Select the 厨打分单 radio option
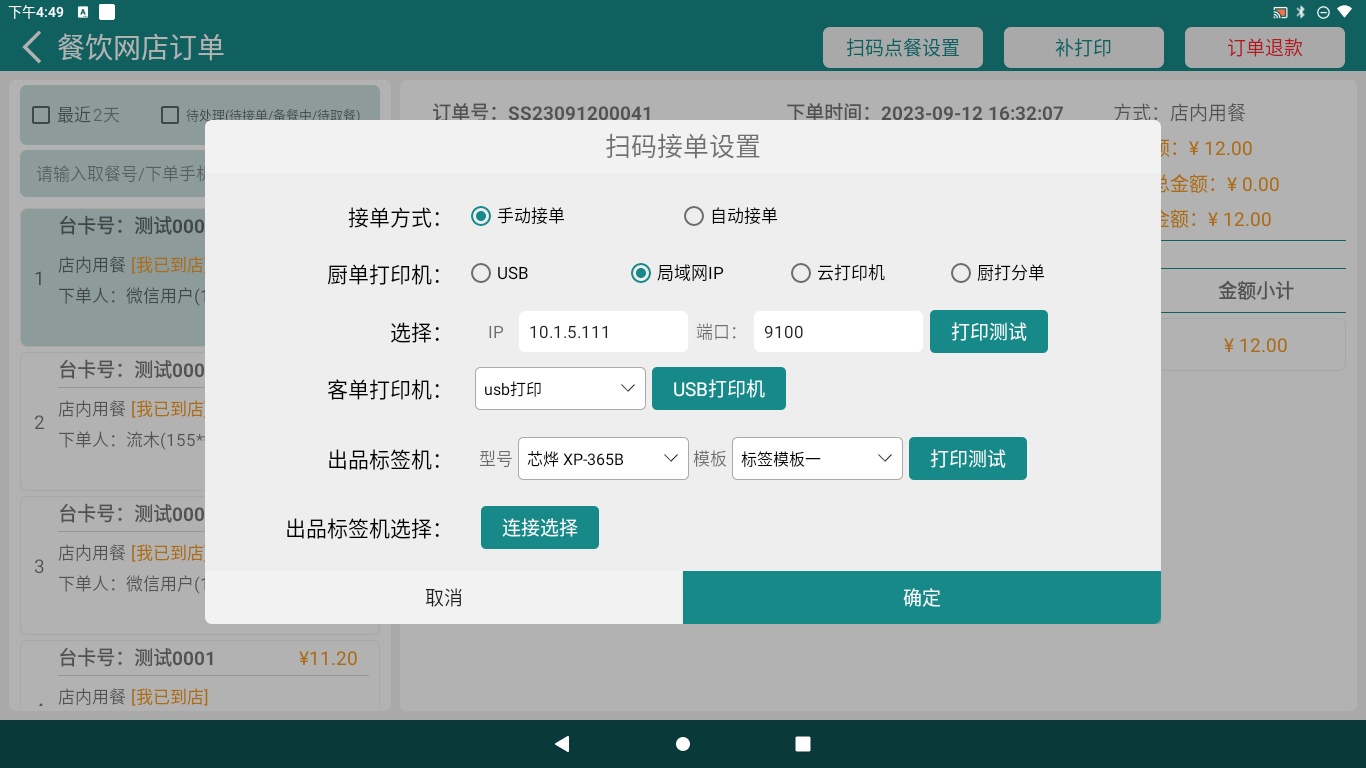The width and height of the screenshot is (1366, 768). (x=961, y=273)
